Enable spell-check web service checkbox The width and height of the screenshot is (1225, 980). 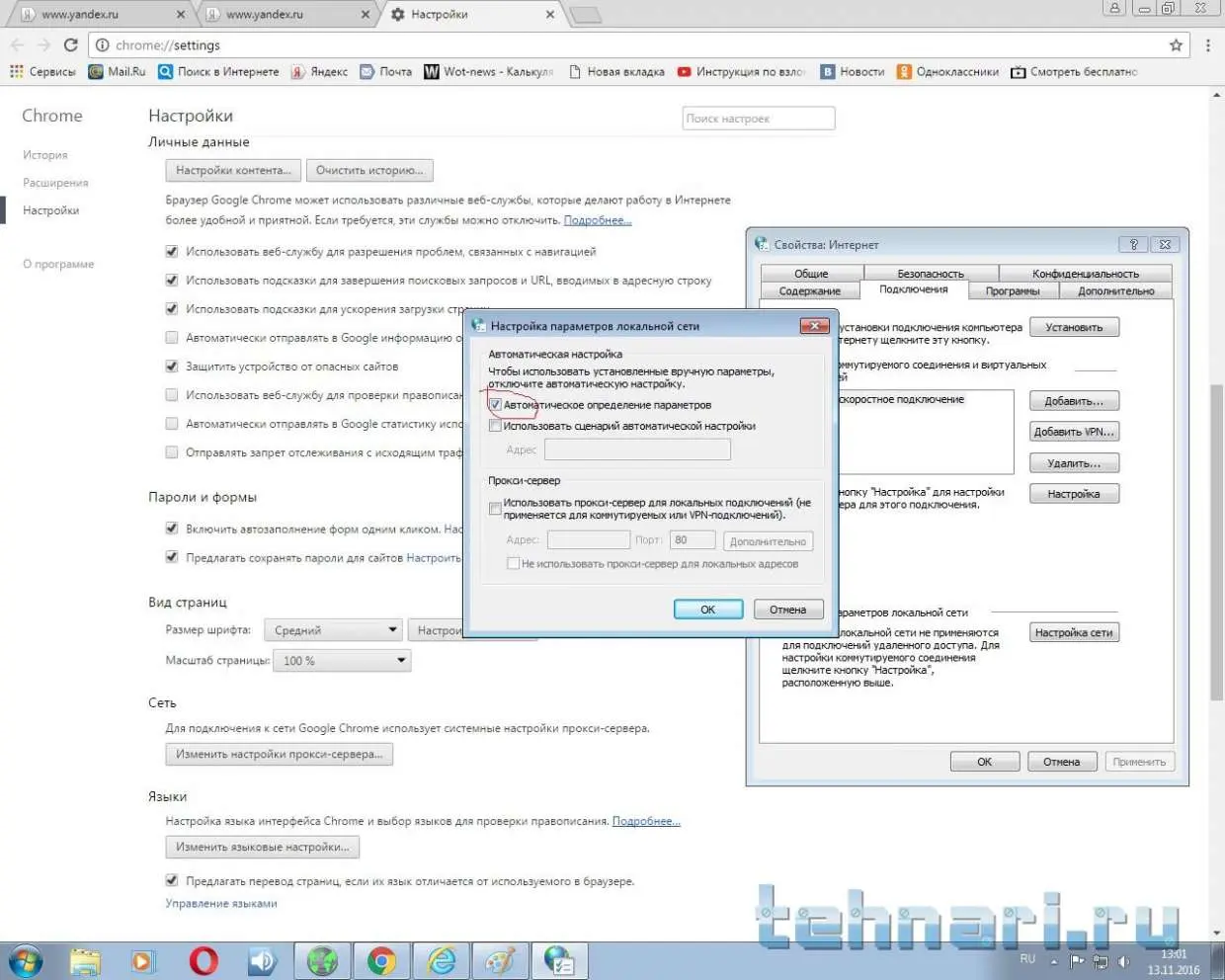[172, 394]
